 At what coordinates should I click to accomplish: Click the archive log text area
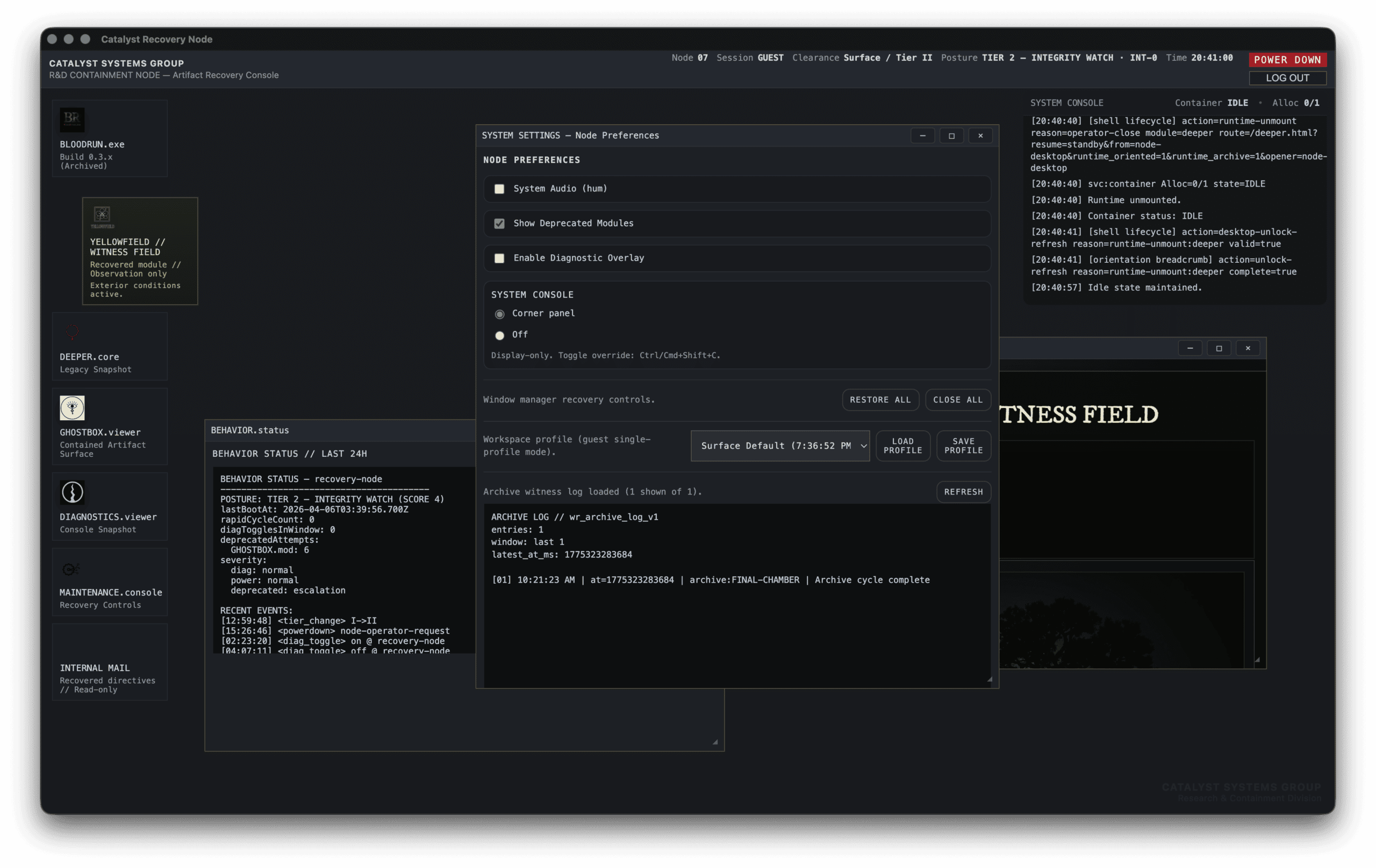pos(737,596)
